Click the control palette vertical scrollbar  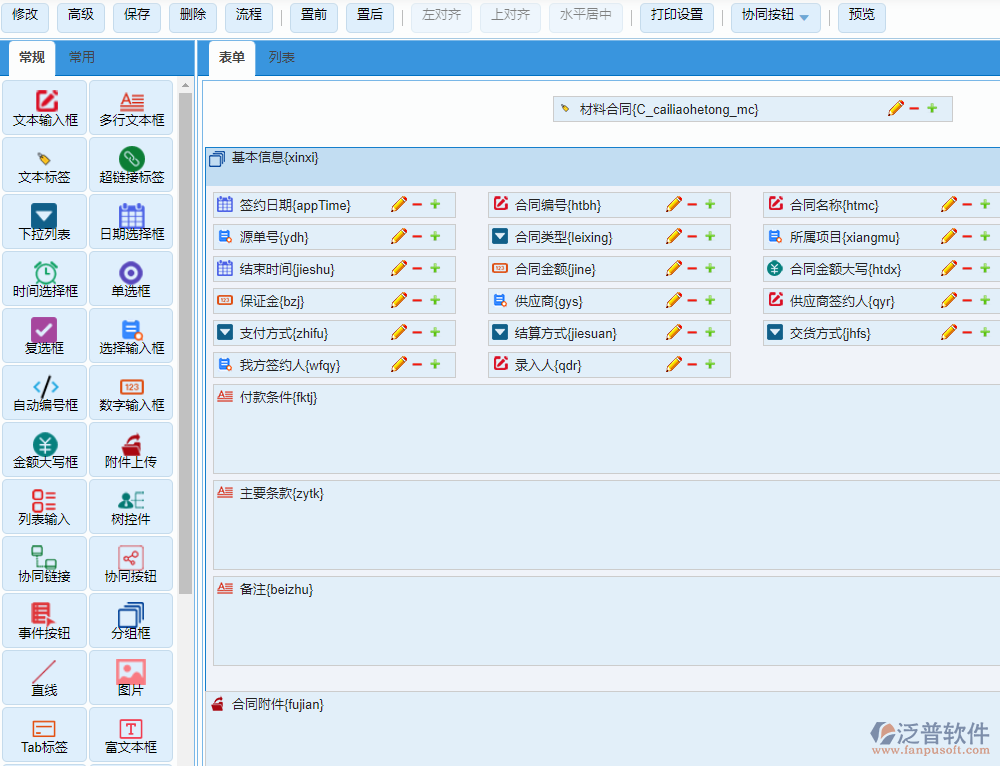pyautogui.click(x=186, y=340)
